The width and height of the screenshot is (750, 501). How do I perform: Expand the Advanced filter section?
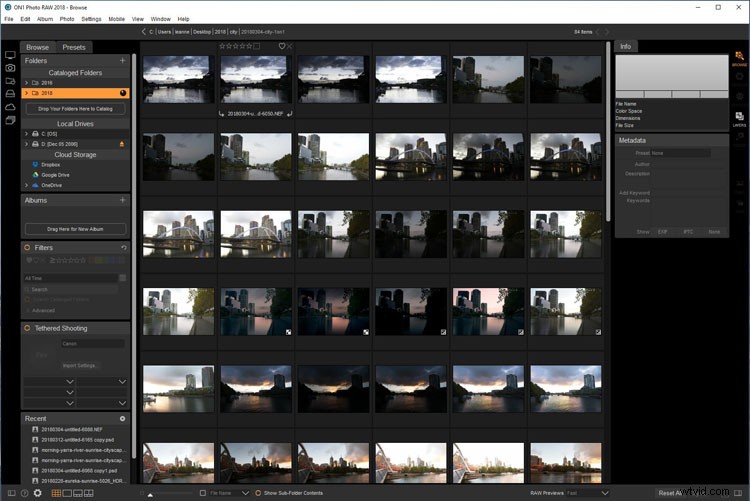pyautogui.click(x=27, y=311)
